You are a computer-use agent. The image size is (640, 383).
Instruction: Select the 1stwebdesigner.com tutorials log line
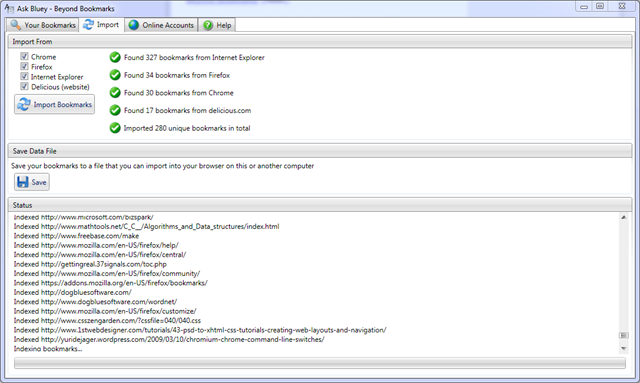(x=200, y=330)
